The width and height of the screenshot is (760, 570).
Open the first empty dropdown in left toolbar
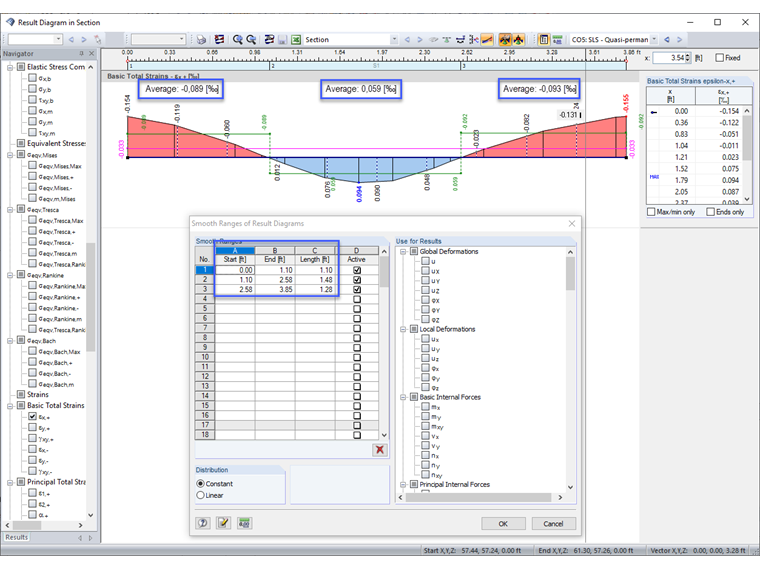click(58, 40)
